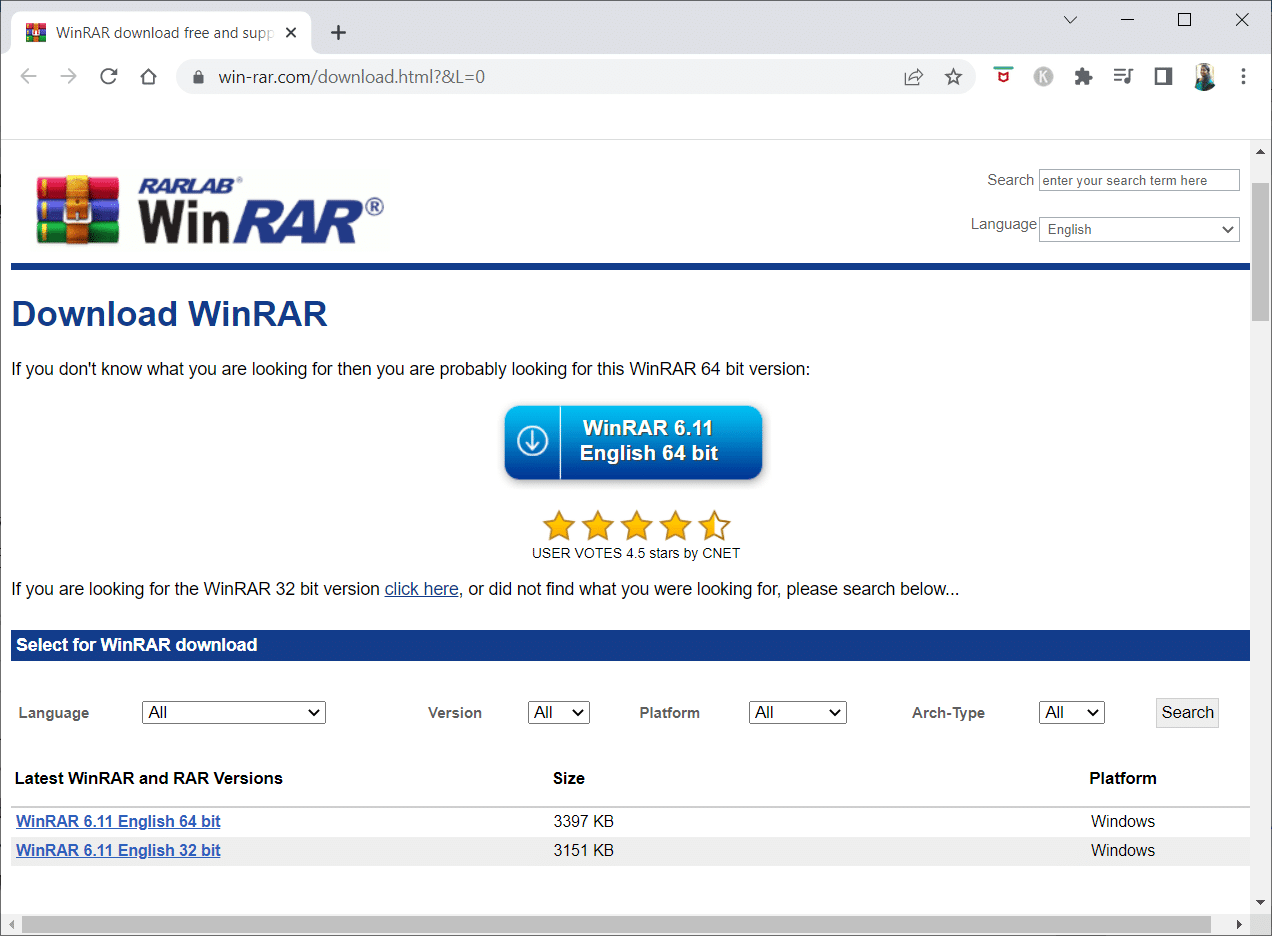Click the horizontal scrollbar left arrow
This screenshot has width=1272, height=936.
coord(10,925)
